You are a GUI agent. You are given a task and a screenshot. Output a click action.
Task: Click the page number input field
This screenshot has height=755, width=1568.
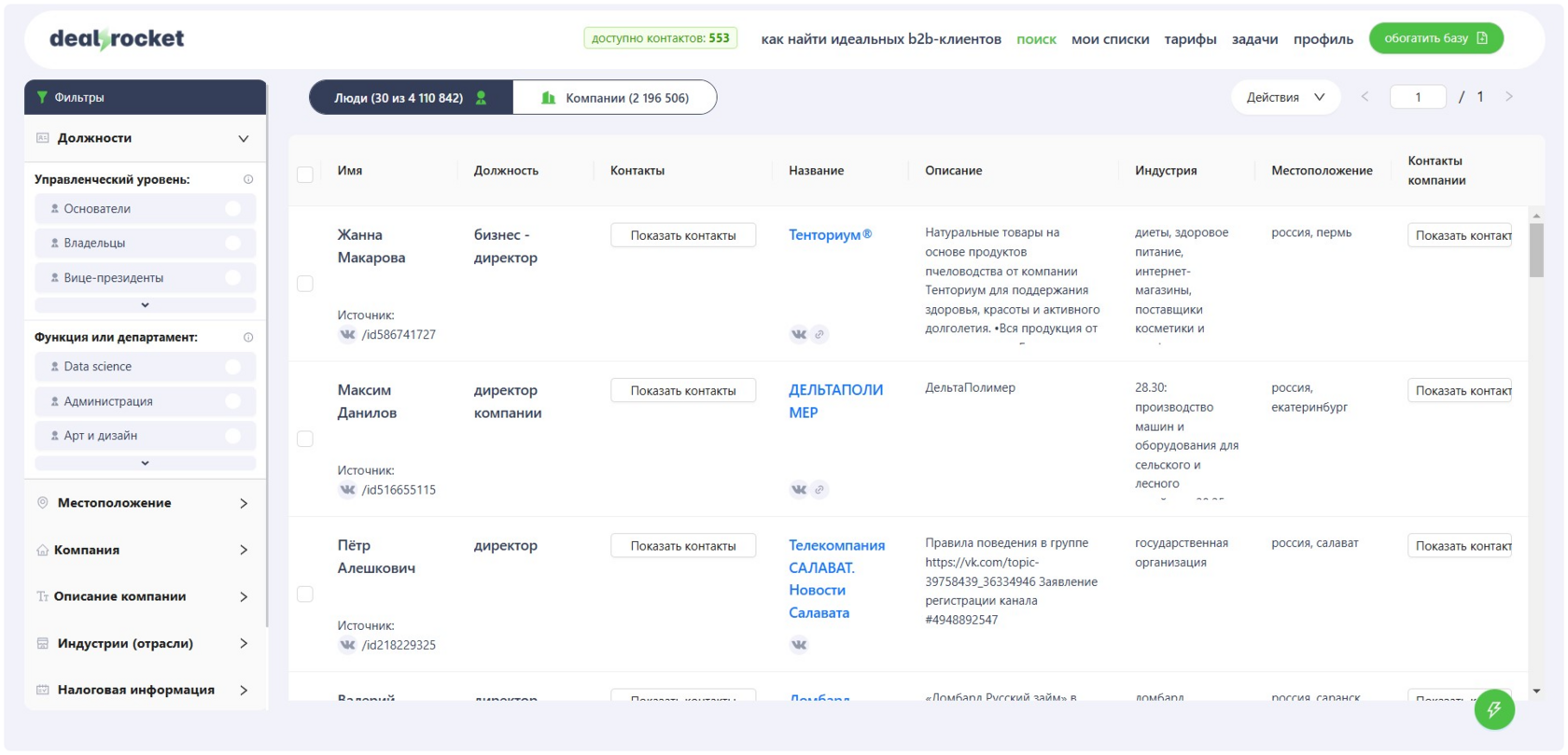pos(1417,97)
